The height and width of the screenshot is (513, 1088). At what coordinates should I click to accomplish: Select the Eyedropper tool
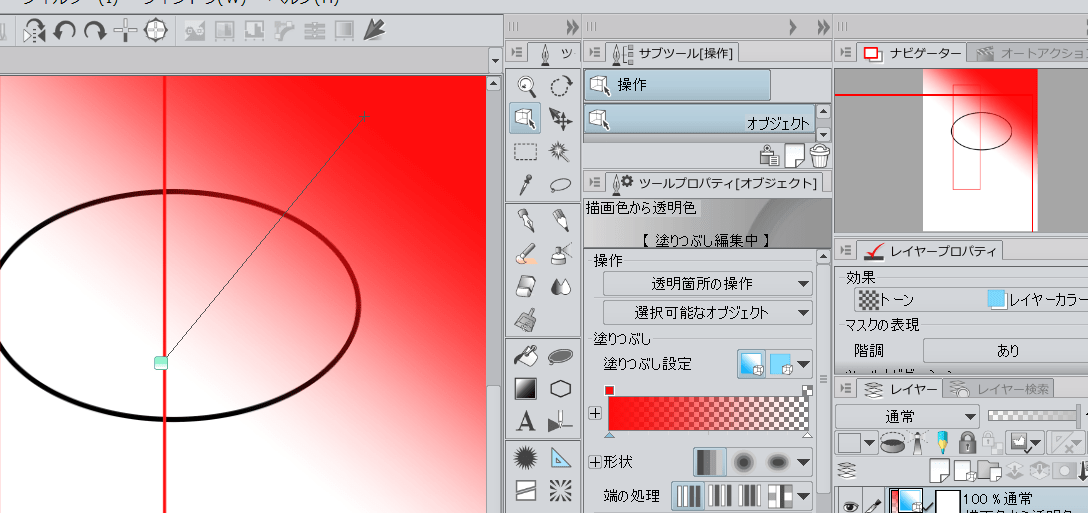point(526,185)
